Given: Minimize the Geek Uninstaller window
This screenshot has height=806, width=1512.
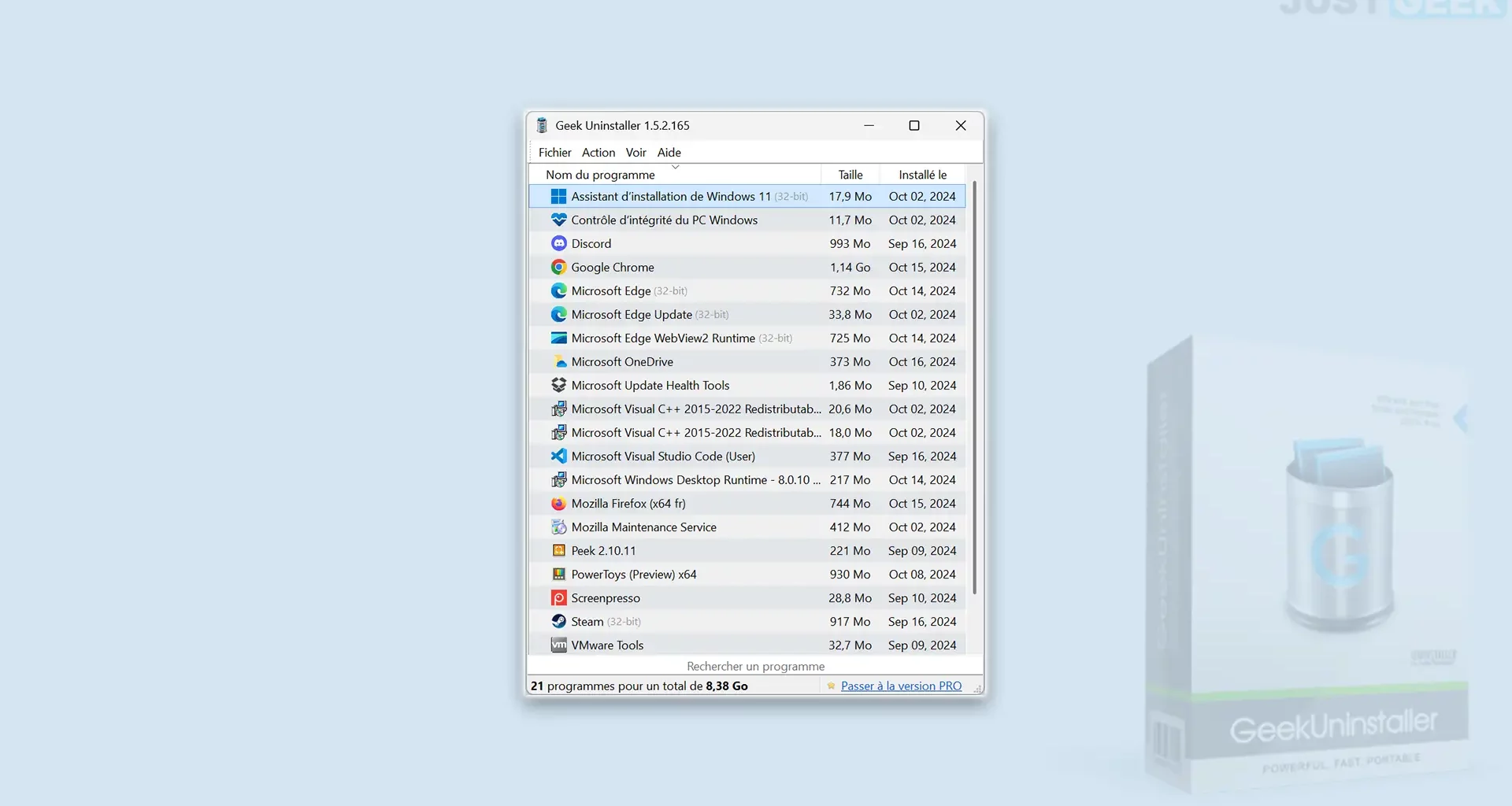Looking at the screenshot, I should pyautogui.click(x=869, y=125).
